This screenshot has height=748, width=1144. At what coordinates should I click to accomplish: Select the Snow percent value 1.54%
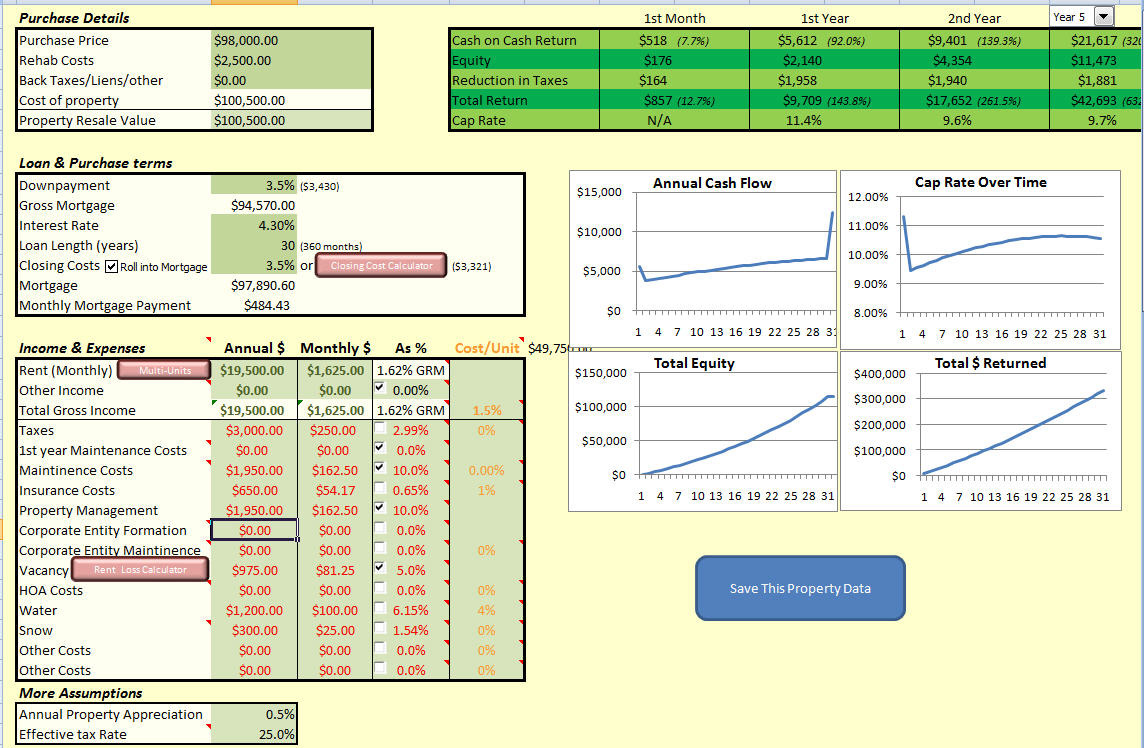tap(411, 631)
